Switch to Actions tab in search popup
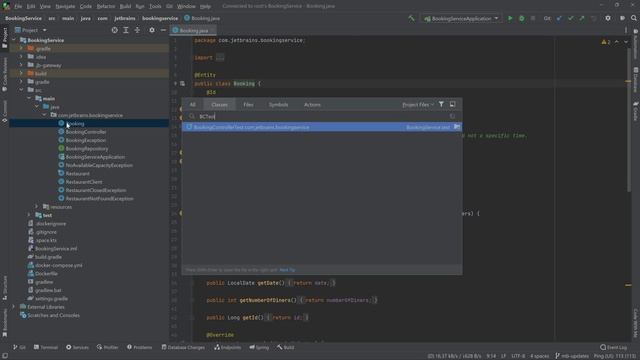The width and height of the screenshot is (640, 360). tap(312, 105)
